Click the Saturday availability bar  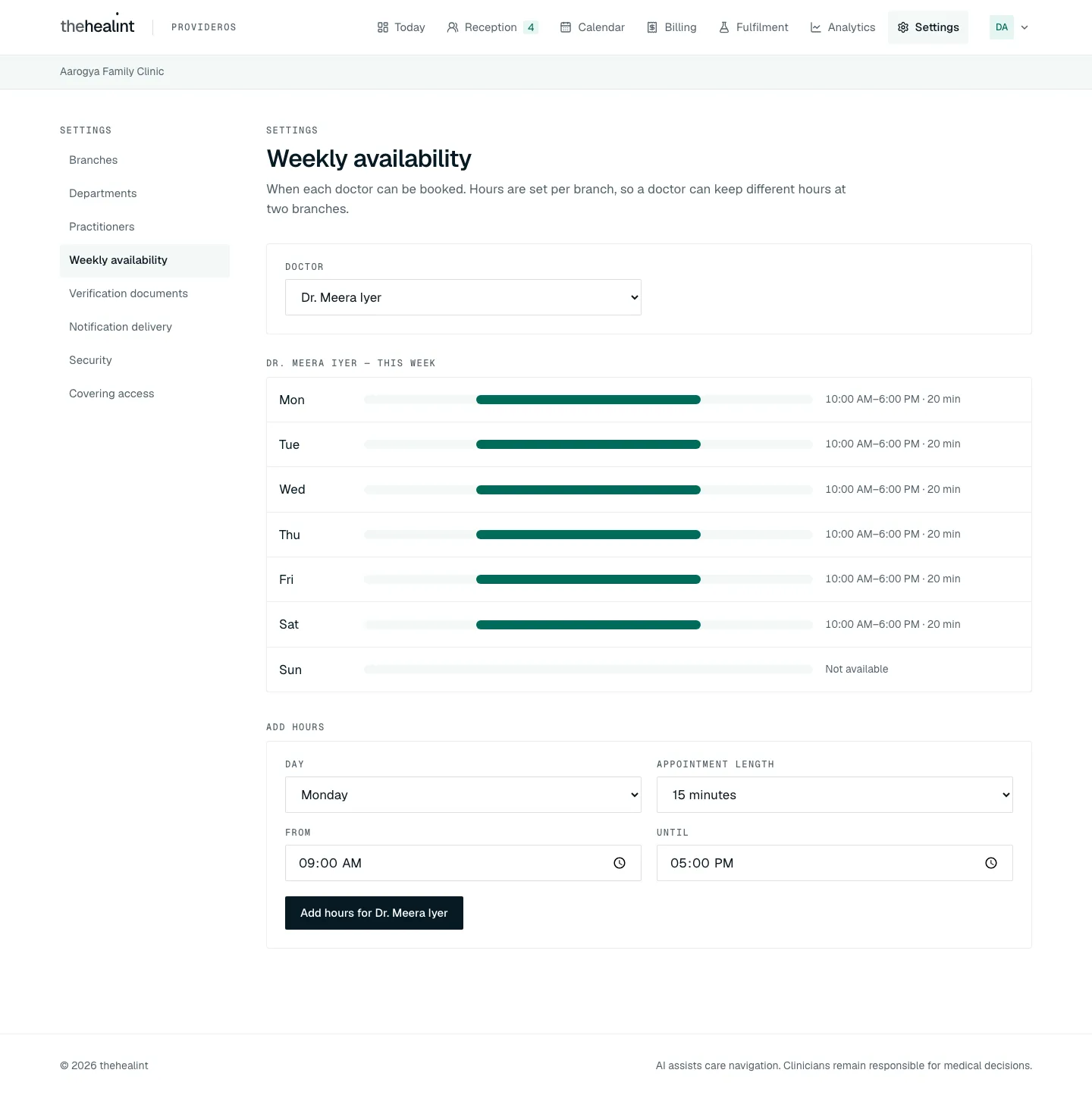(x=588, y=625)
